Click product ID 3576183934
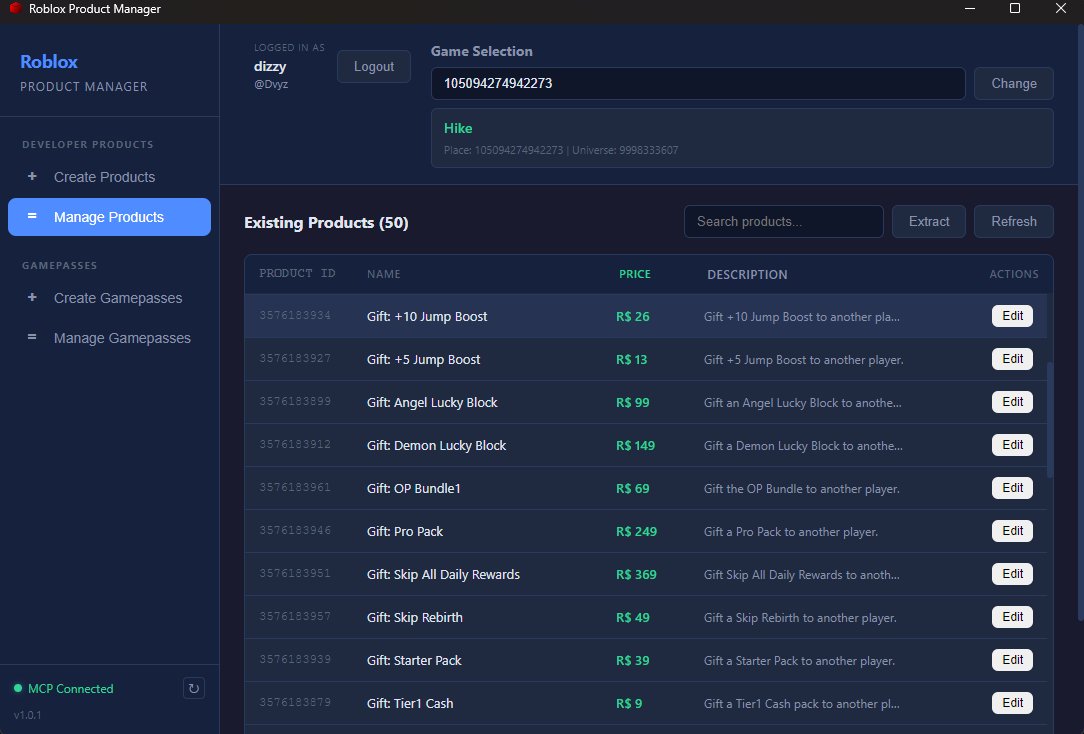 point(295,315)
